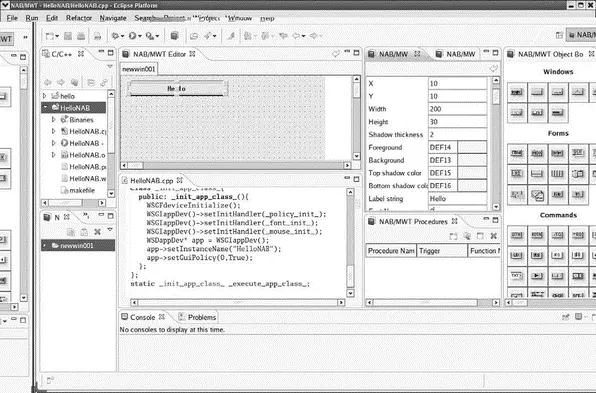Open the Run icon dropdown arrow
This screenshot has width=596, height=393.
(140, 36)
